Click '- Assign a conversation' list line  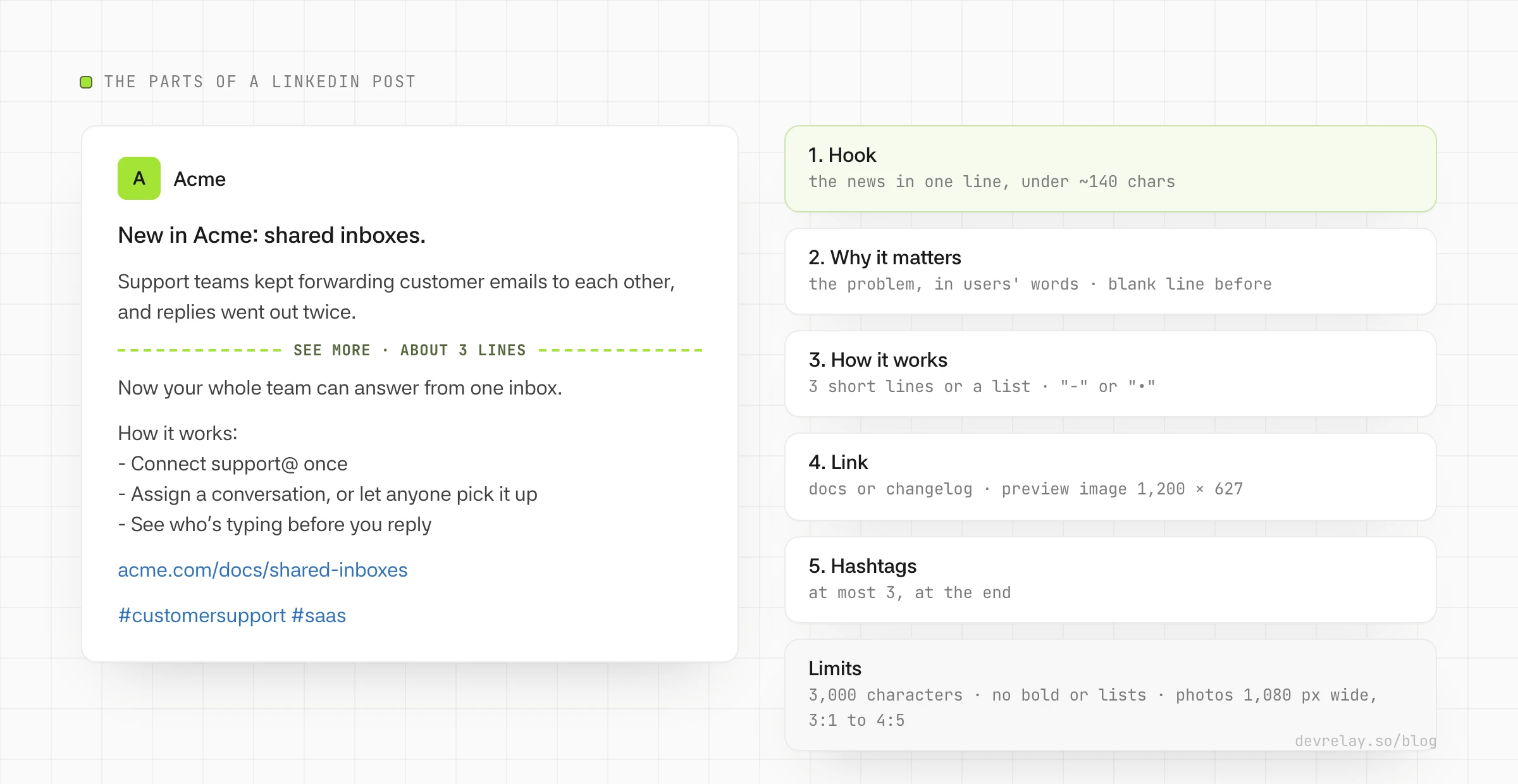point(328,494)
